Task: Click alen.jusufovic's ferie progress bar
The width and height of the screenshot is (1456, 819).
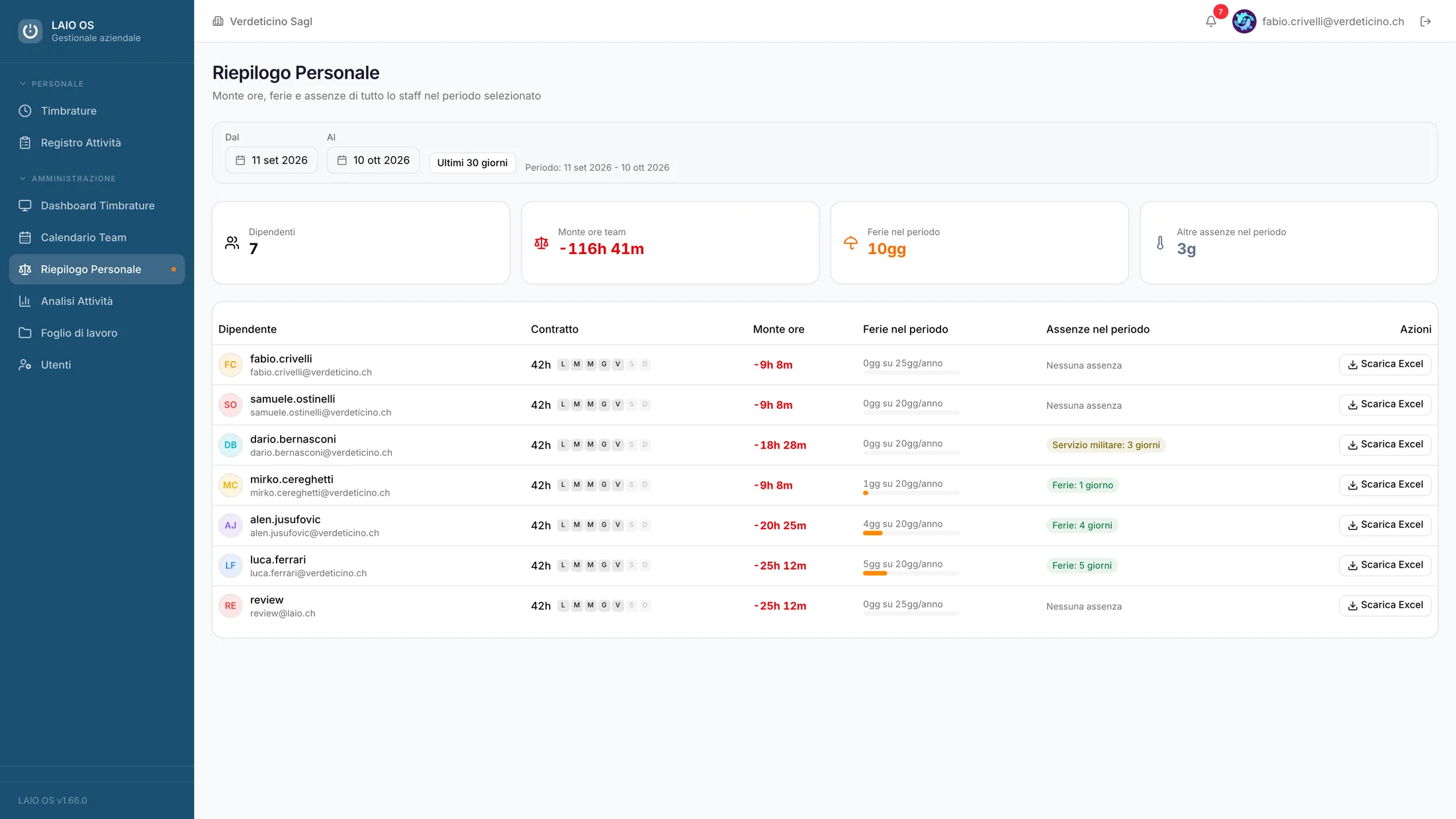Action: tap(911, 533)
